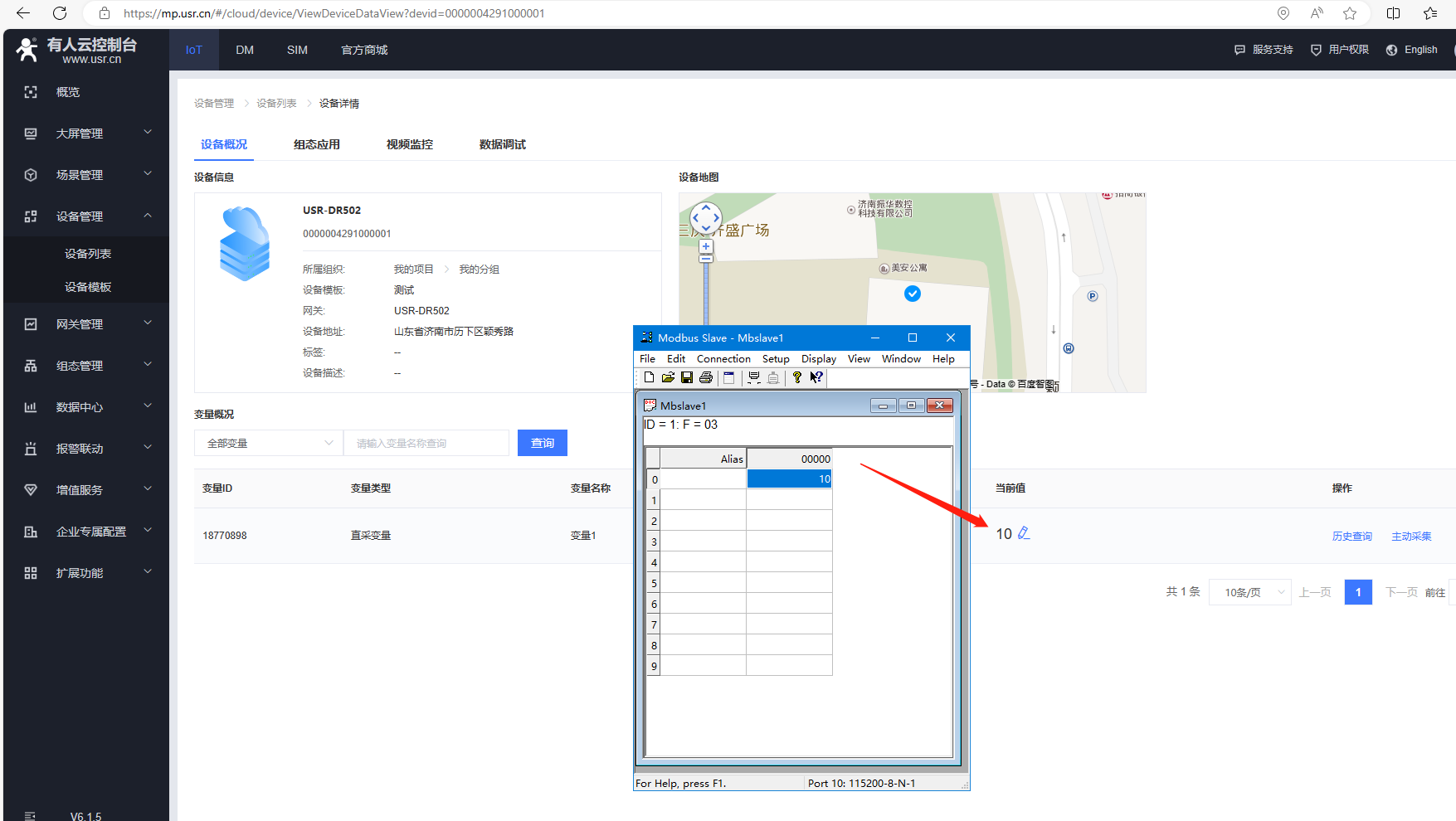Click the Print icon in Modbus Slave toolbar

coord(706,377)
